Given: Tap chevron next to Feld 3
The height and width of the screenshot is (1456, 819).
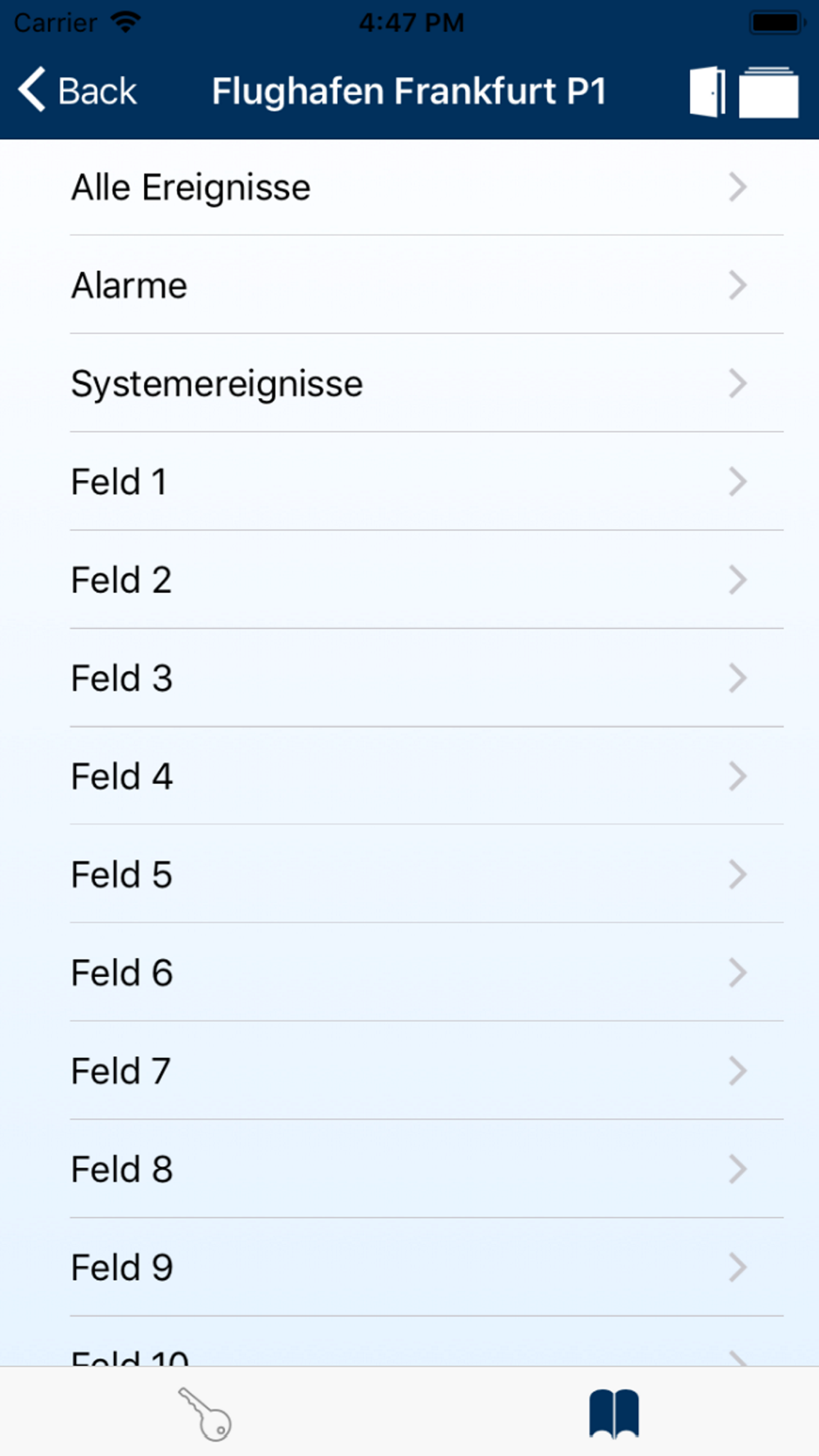Looking at the screenshot, I should click(737, 678).
